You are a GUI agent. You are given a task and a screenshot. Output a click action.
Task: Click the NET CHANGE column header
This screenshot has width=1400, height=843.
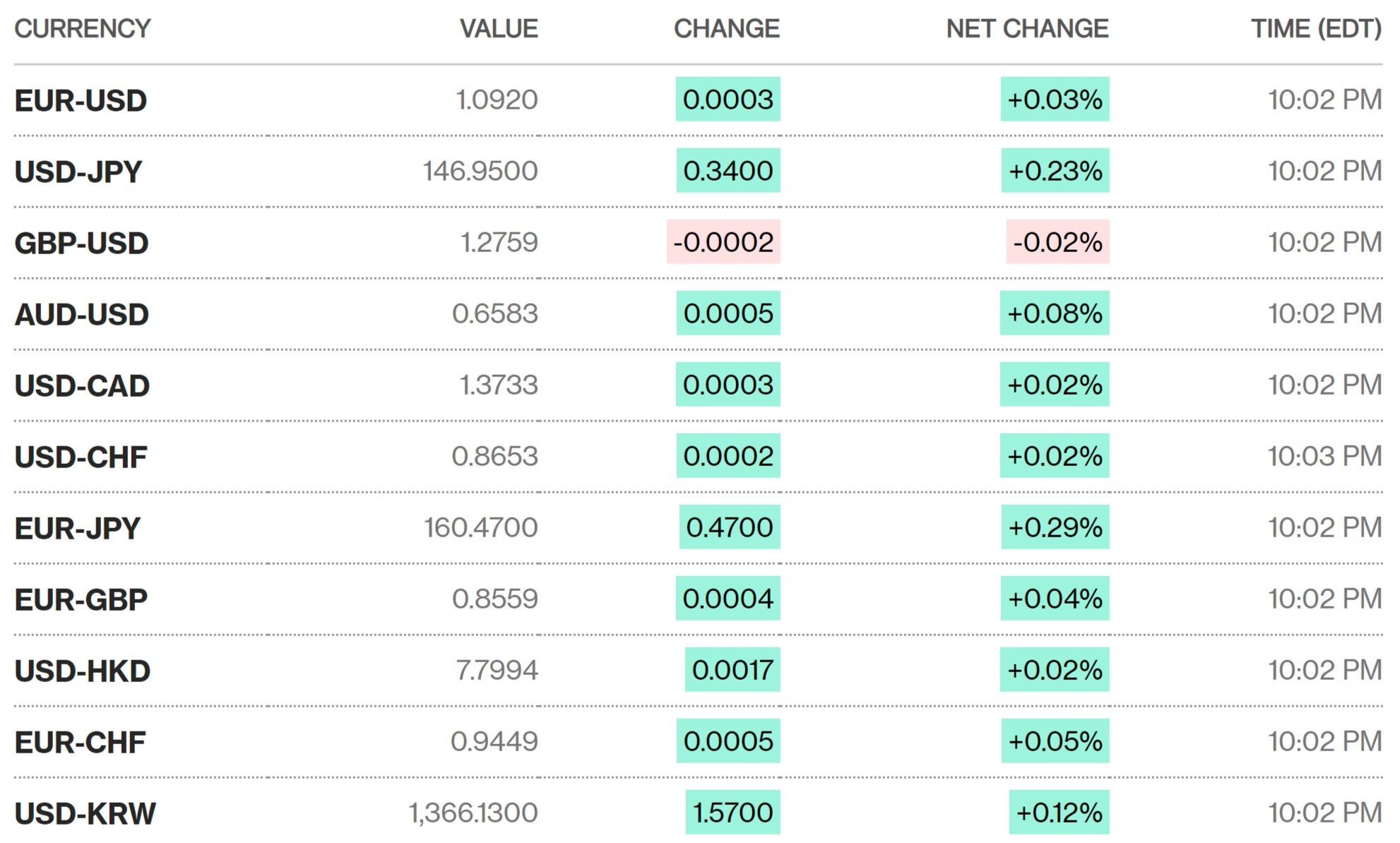tap(1027, 29)
